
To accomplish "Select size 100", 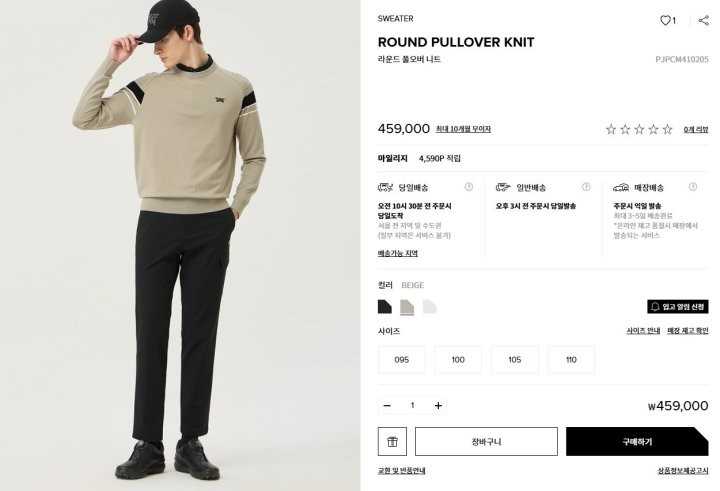I will tap(458, 360).
